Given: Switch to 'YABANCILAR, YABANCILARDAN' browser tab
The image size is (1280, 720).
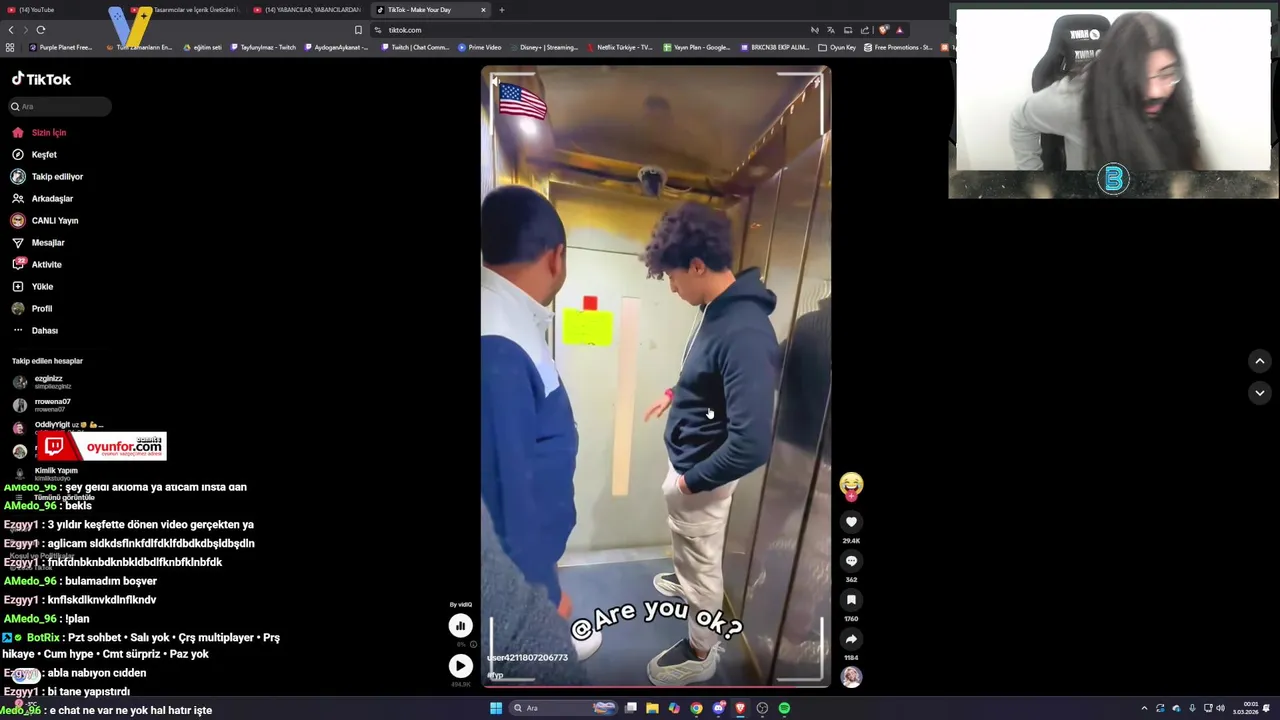Looking at the screenshot, I should coord(310,10).
